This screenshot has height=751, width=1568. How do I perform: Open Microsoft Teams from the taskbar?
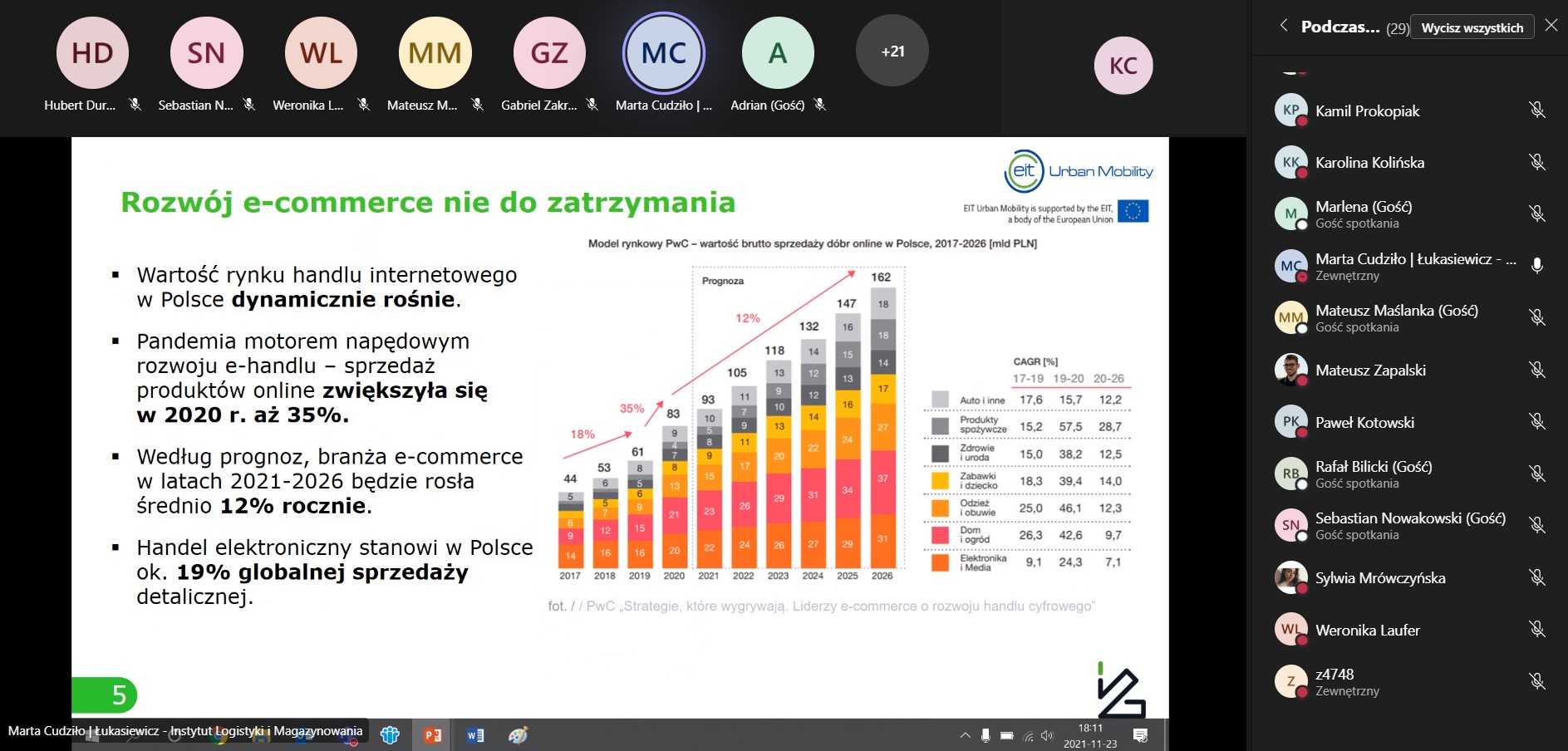pos(391,735)
